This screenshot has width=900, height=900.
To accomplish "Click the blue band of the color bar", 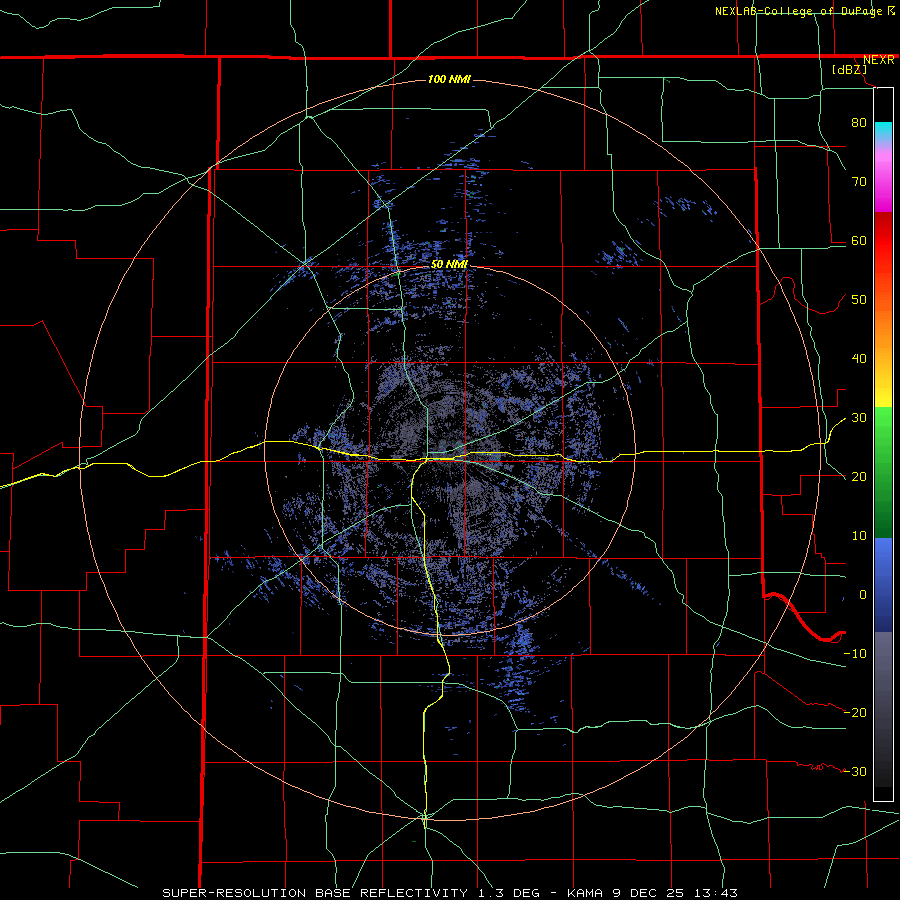I will point(883,584).
